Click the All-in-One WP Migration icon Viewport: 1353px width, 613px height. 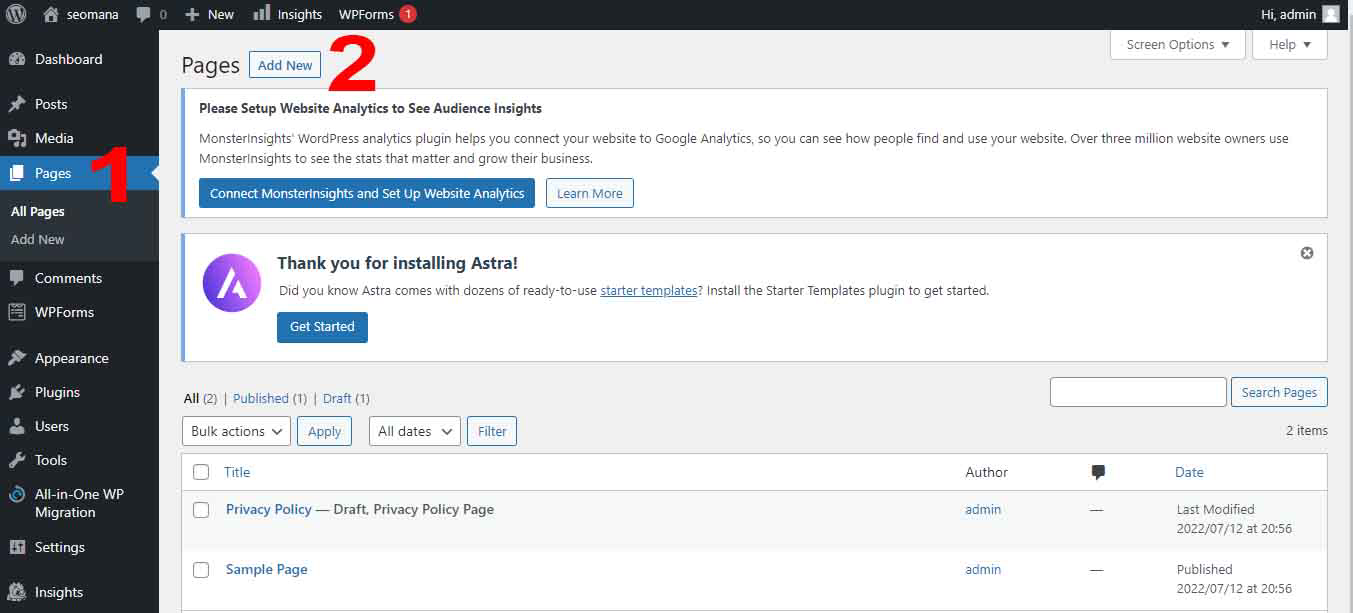point(17,494)
